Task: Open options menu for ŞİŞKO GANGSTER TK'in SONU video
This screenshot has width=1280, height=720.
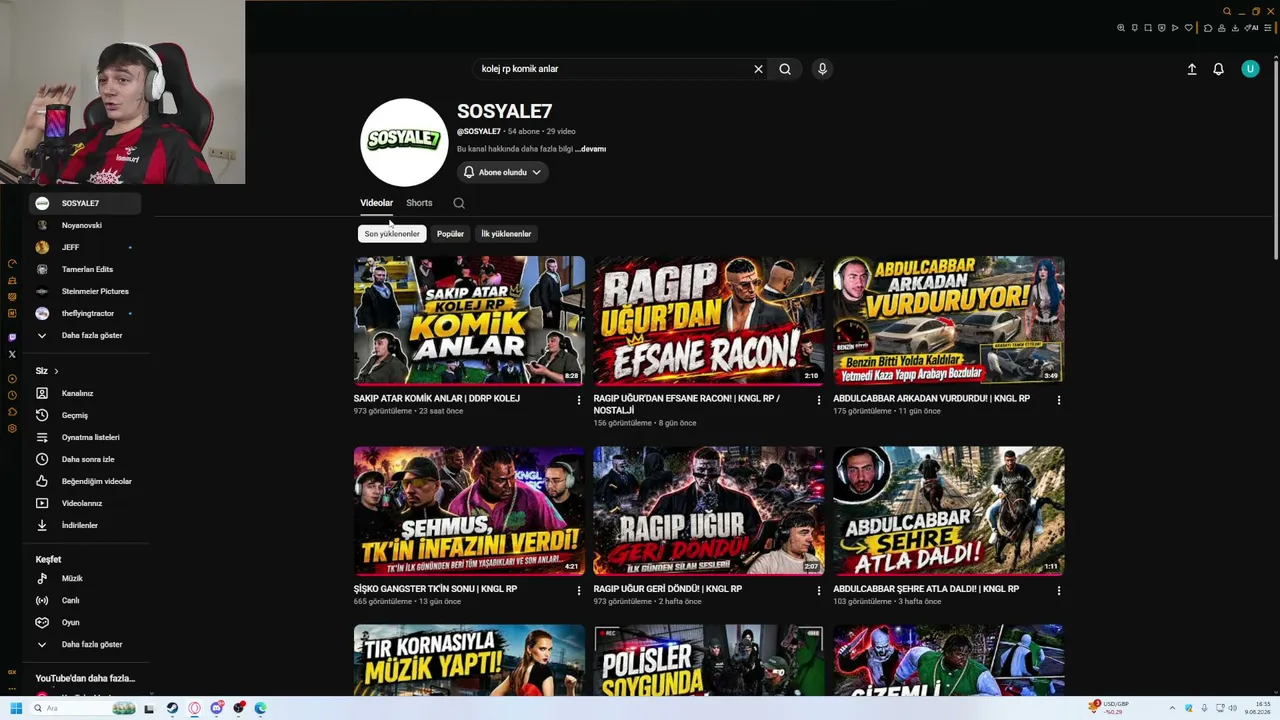Action: (x=578, y=591)
